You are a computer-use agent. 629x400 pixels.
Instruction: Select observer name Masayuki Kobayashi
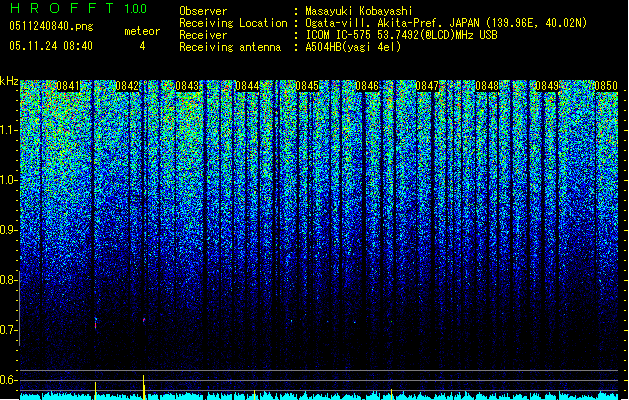coord(359,11)
